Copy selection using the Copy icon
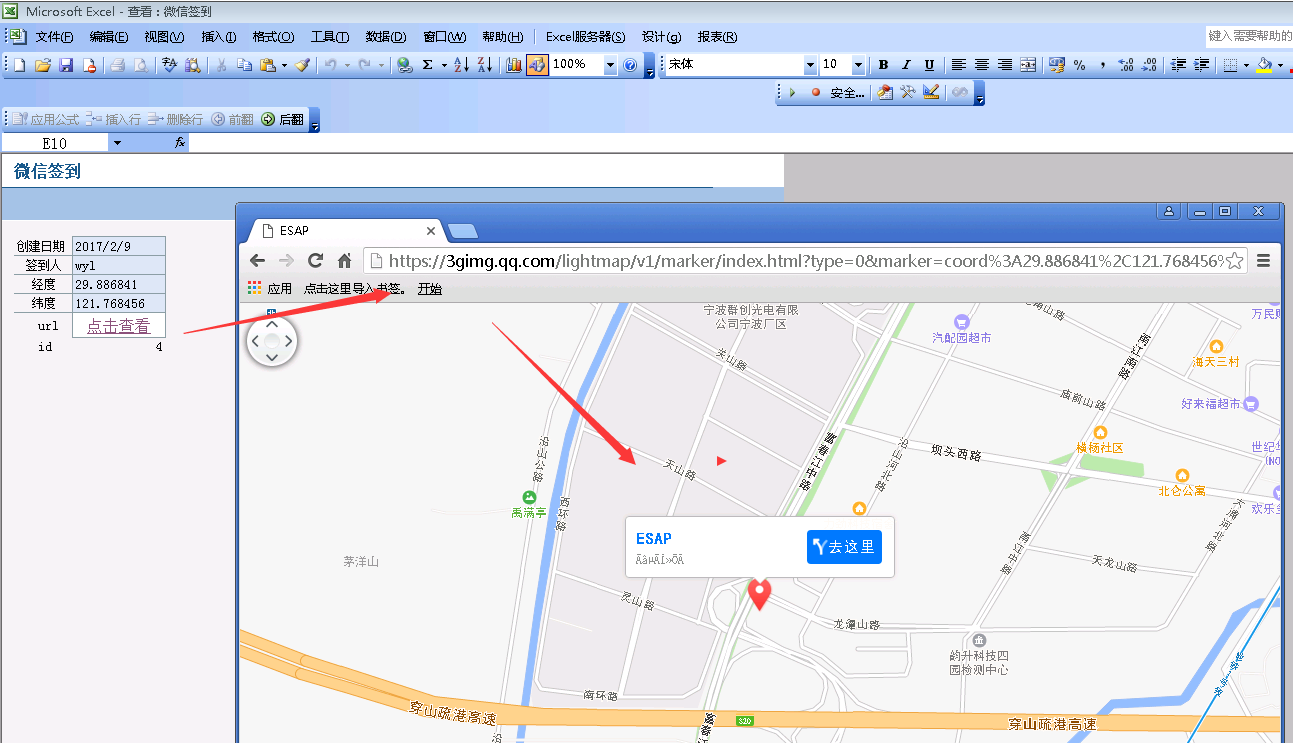The height and width of the screenshot is (743, 1293). [244, 65]
